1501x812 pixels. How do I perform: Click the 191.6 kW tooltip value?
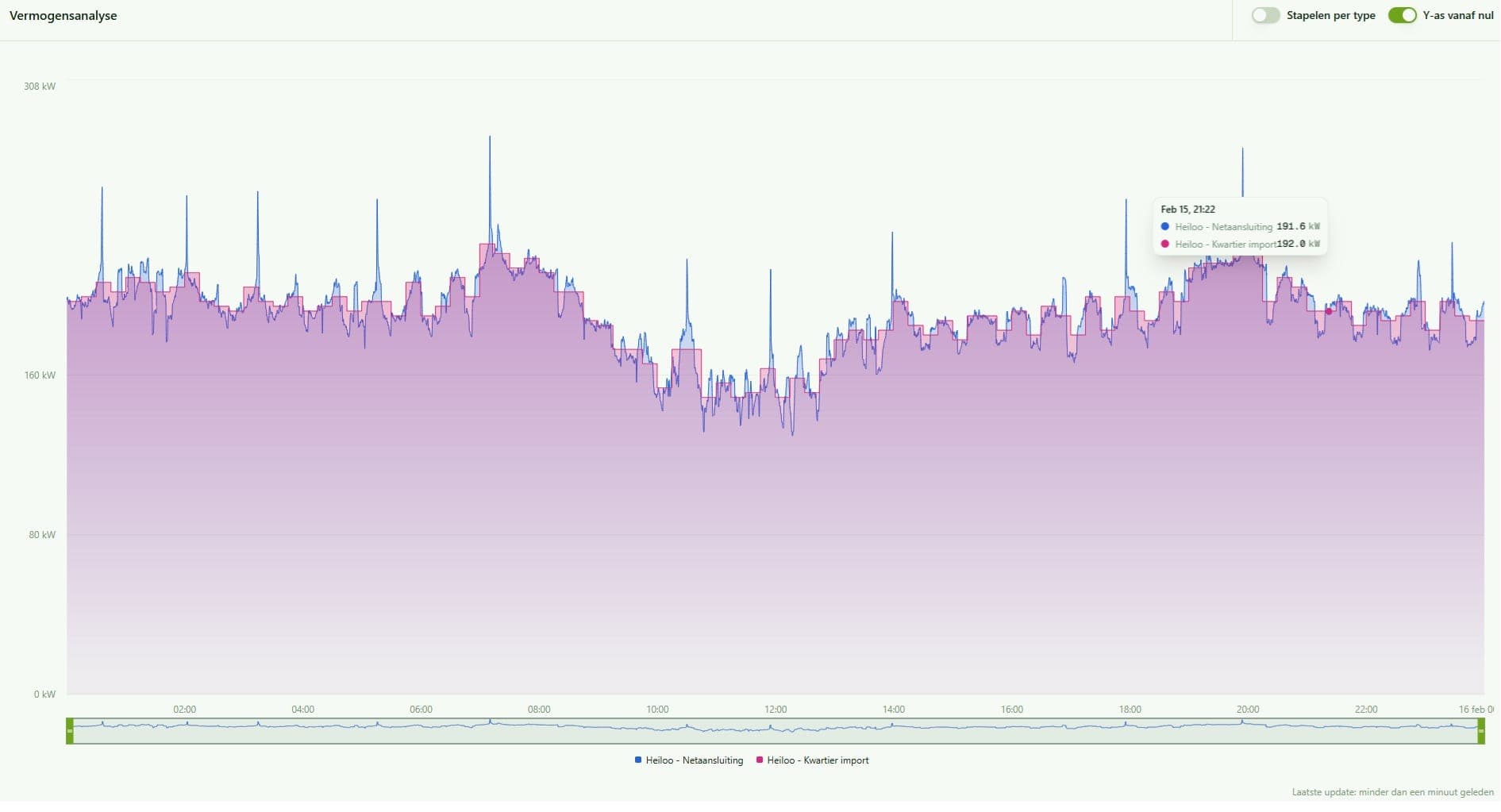tap(1298, 227)
